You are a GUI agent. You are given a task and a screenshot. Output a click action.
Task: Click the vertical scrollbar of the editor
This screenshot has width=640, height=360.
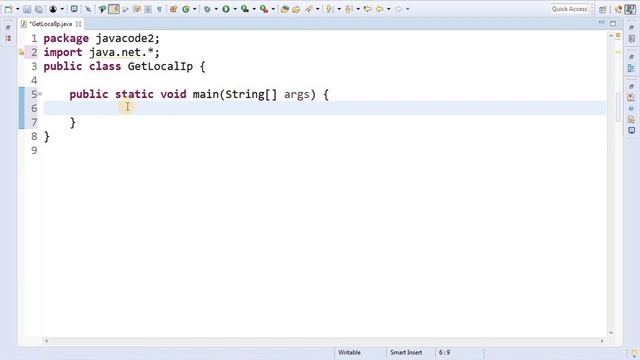pos(611,184)
